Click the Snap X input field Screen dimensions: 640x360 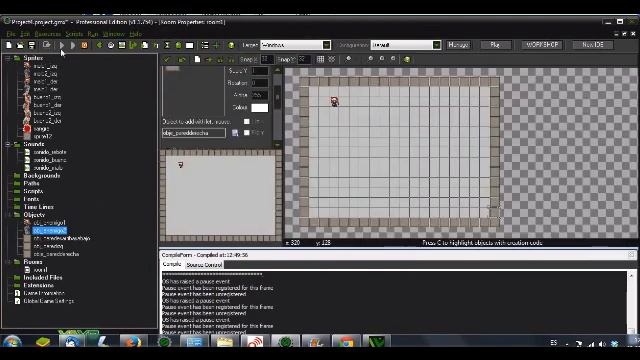pos(267,60)
